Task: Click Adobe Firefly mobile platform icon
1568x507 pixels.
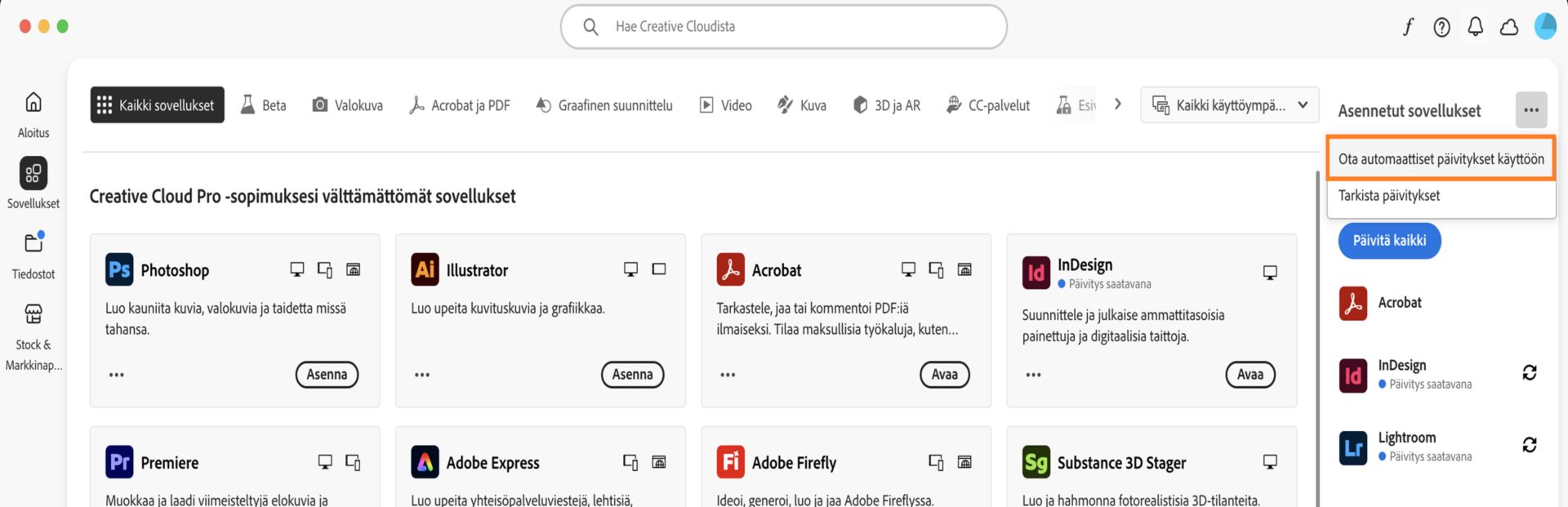Action: pyautogui.click(x=936, y=462)
